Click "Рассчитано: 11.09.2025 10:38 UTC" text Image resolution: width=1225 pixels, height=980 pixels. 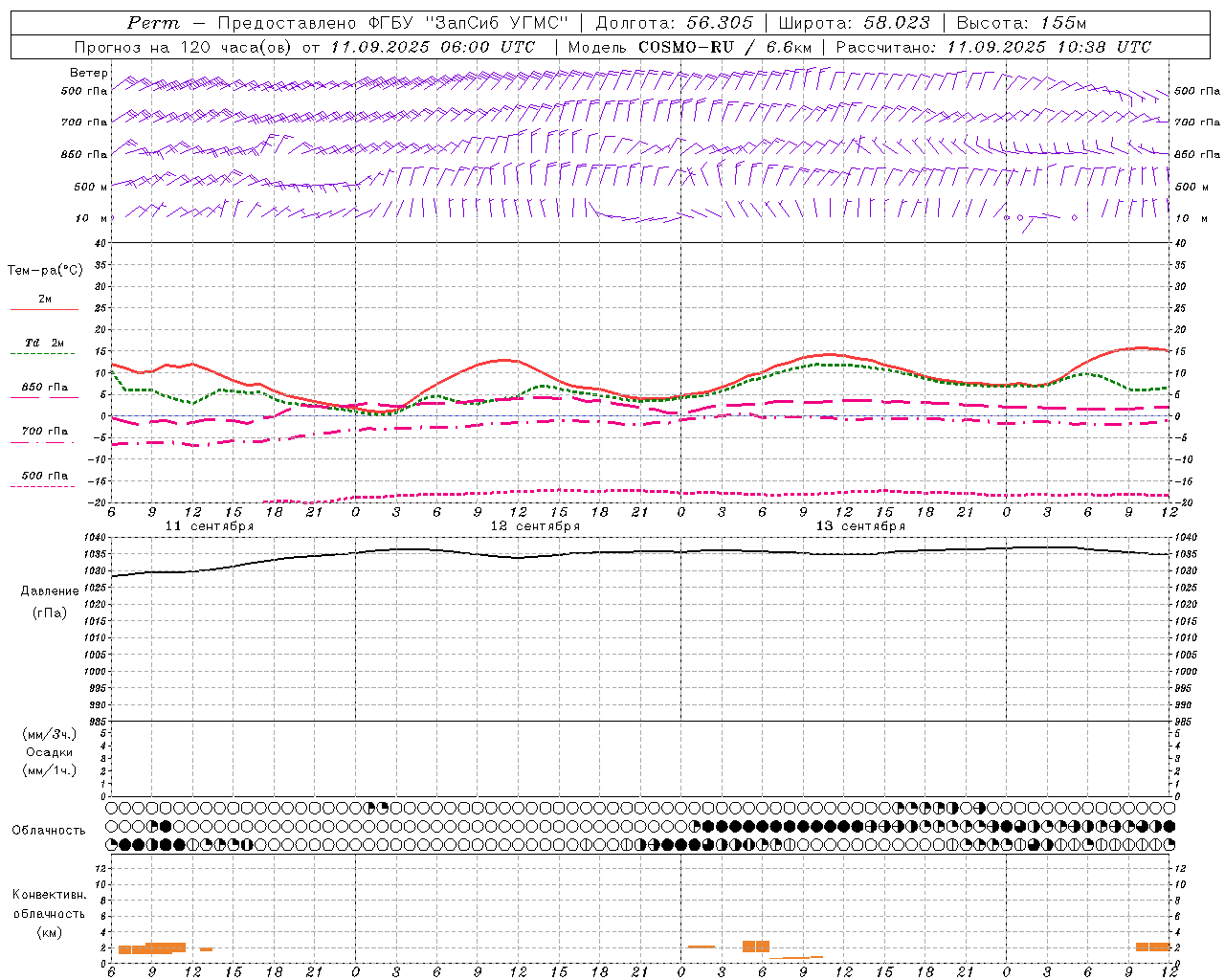[x=994, y=47]
